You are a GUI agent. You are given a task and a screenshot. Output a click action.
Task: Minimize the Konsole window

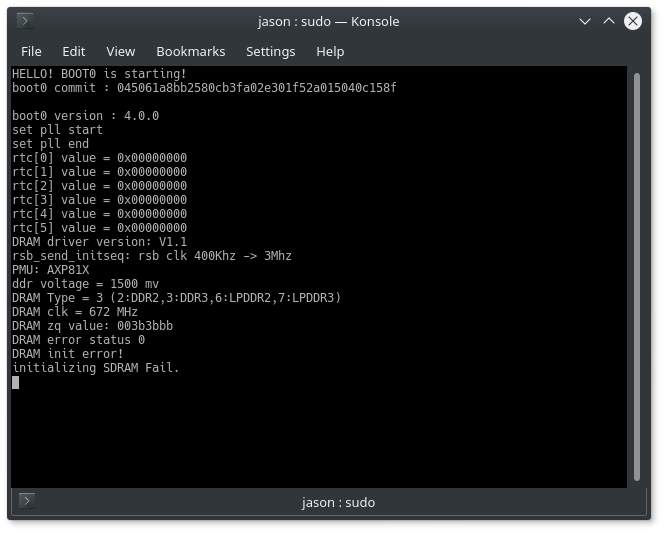point(585,21)
